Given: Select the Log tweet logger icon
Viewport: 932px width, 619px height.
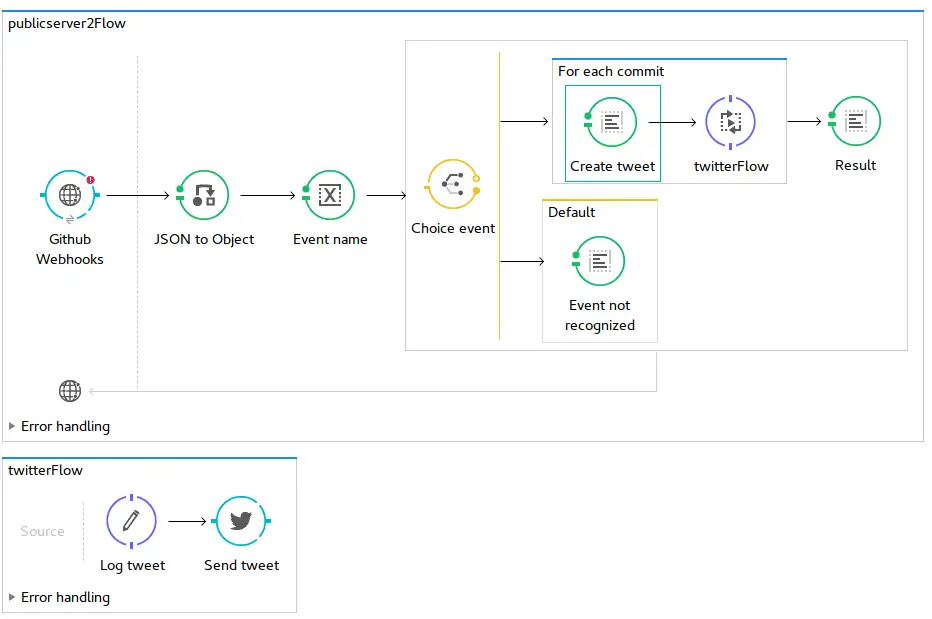Looking at the screenshot, I should tap(131, 521).
